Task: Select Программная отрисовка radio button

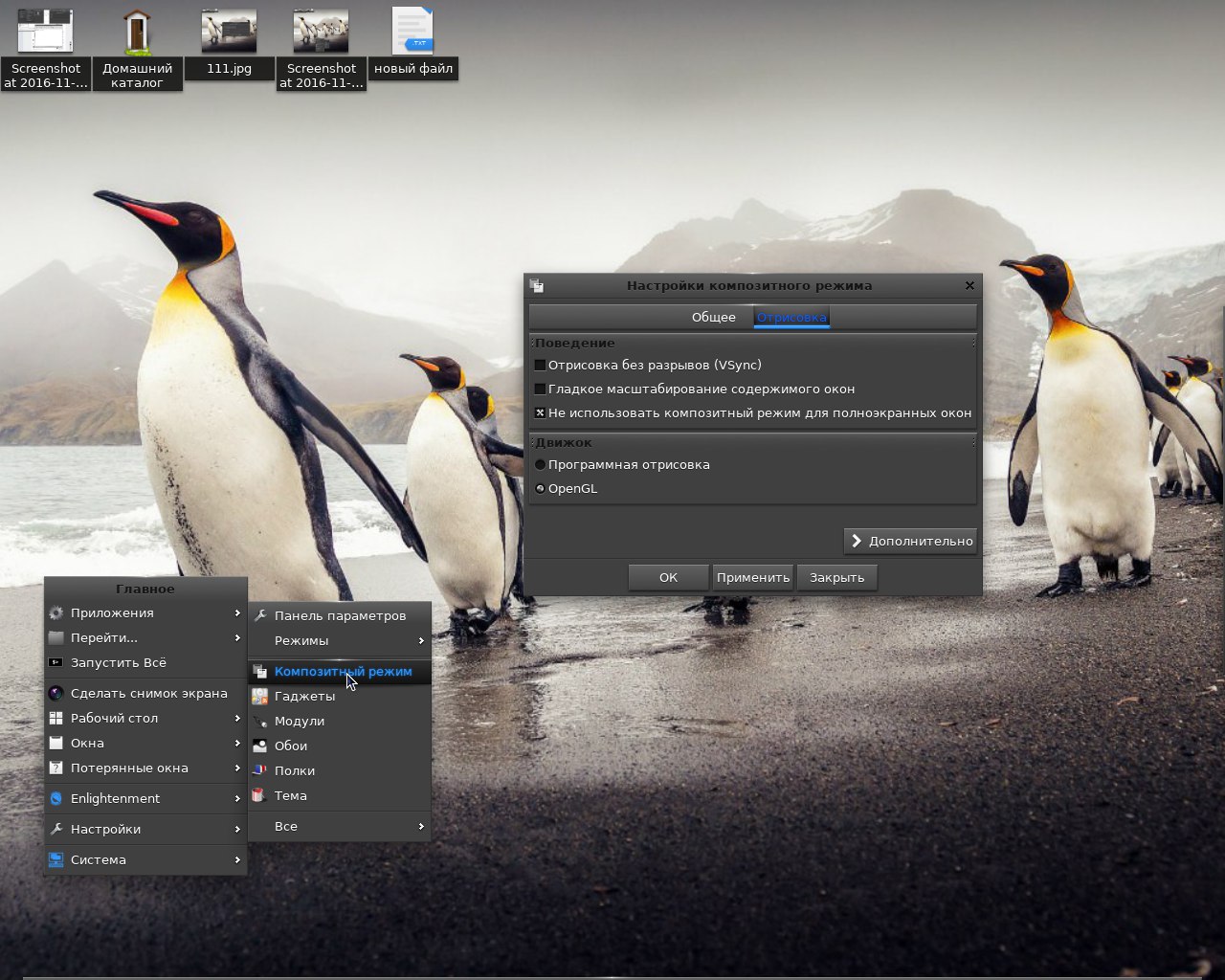Action: pyautogui.click(x=540, y=465)
